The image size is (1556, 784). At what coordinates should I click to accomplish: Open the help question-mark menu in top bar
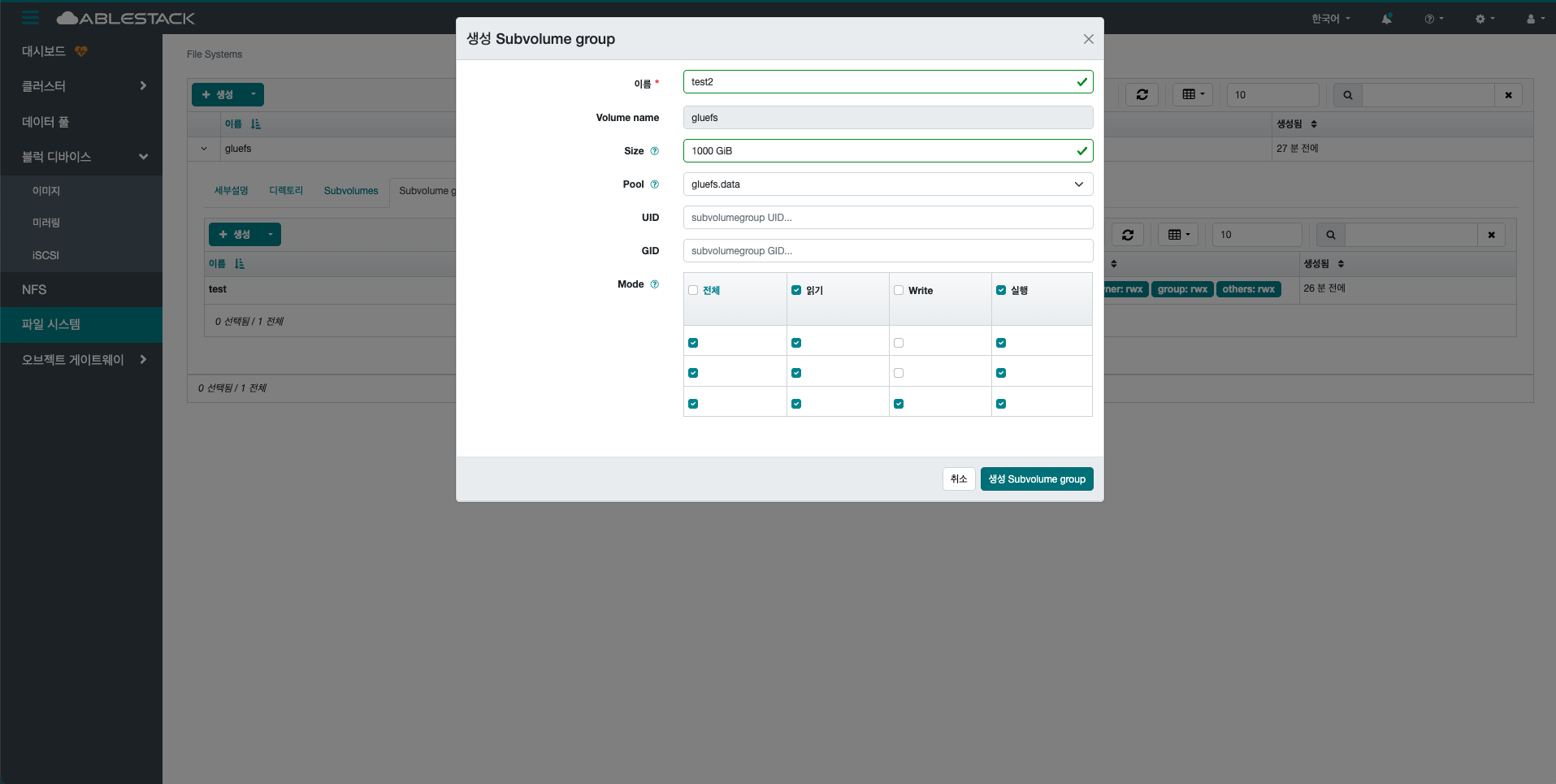1433,19
